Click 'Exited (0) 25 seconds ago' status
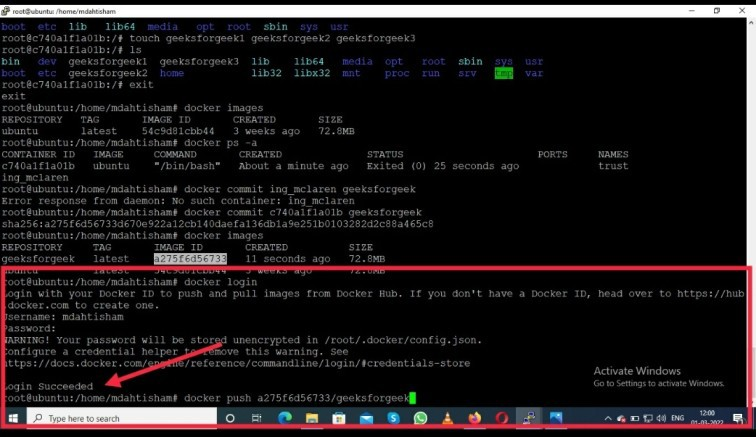Viewport: 756px width, 437px height. coord(443,166)
